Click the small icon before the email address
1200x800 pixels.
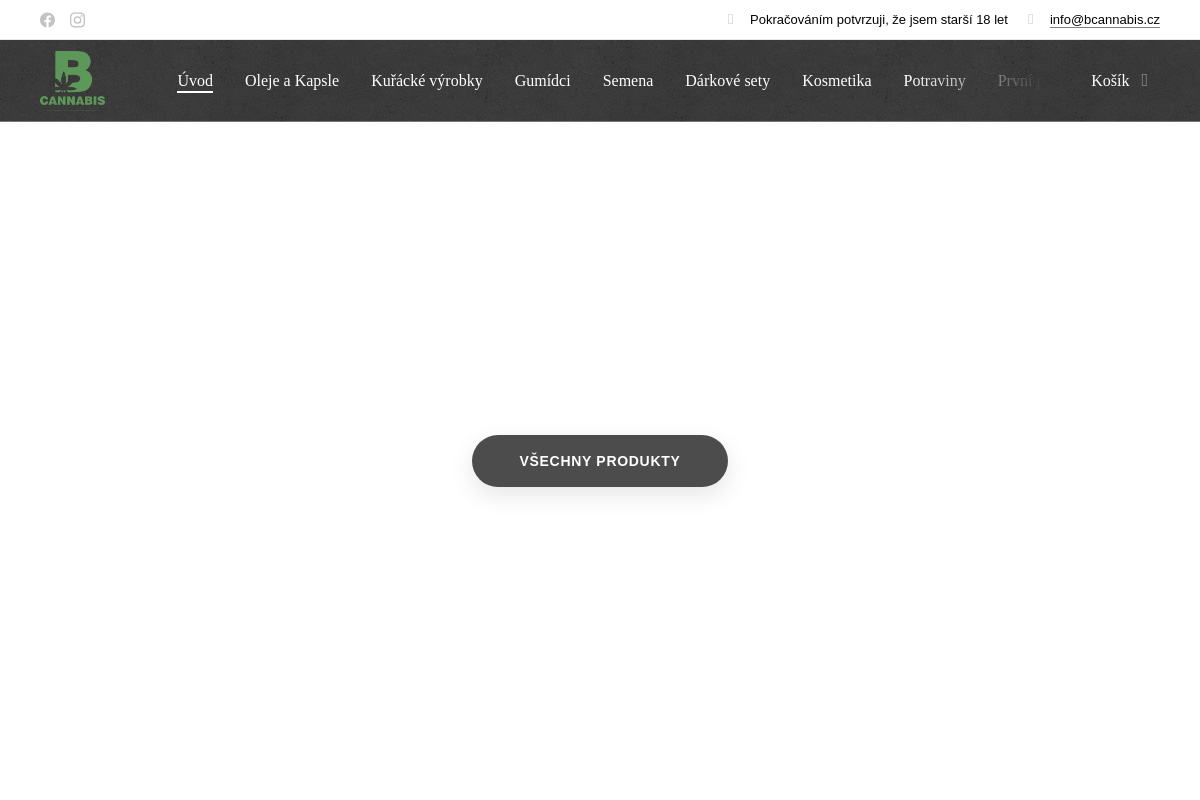click(1030, 20)
